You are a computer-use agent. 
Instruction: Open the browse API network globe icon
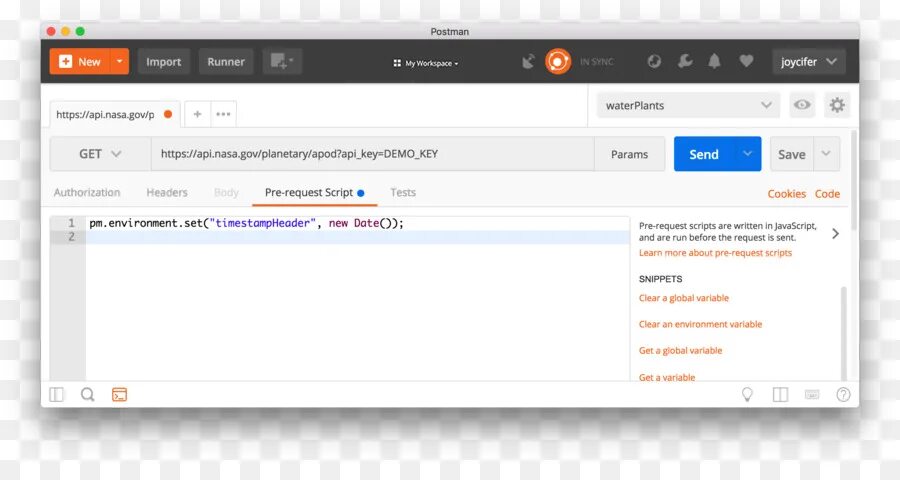coord(654,61)
